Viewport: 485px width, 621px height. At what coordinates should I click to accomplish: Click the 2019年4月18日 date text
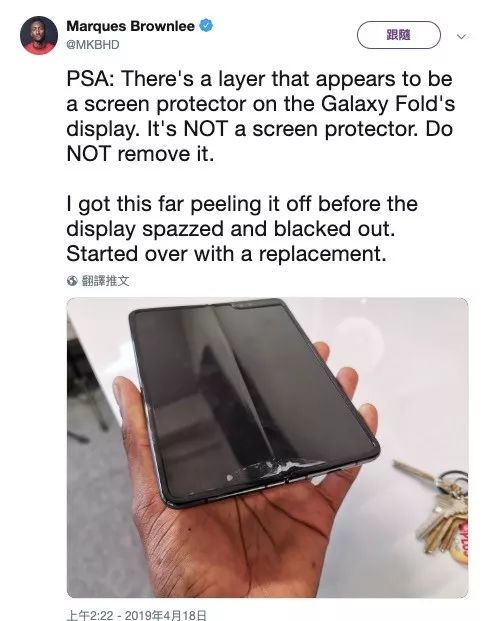coord(165,615)
